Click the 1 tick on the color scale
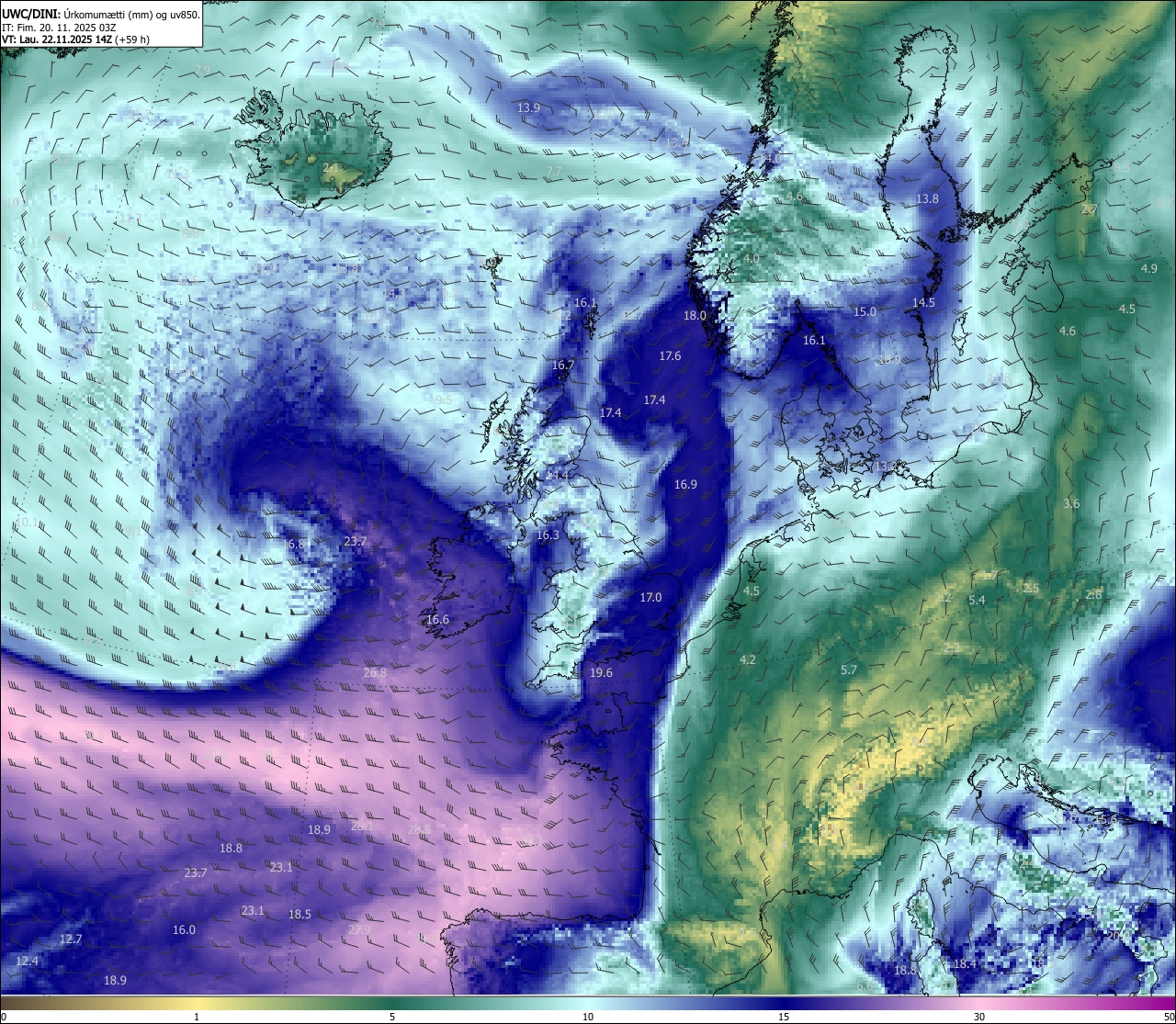1176x1024 pixels. pos(197,1017)
